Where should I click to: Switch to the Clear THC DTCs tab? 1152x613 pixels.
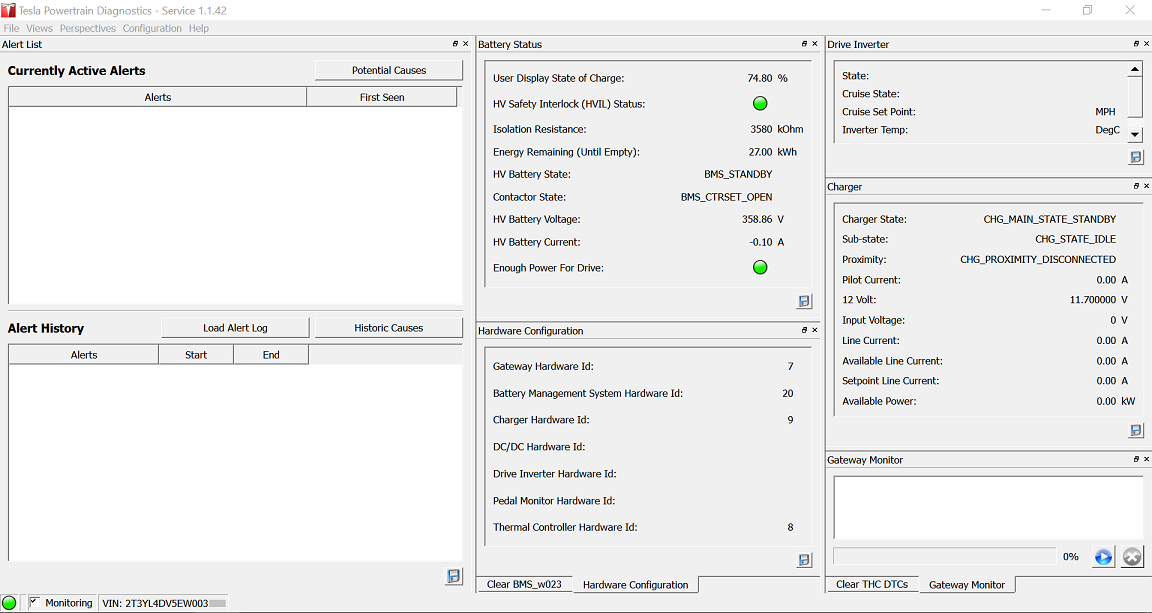(x=872, y=584)
